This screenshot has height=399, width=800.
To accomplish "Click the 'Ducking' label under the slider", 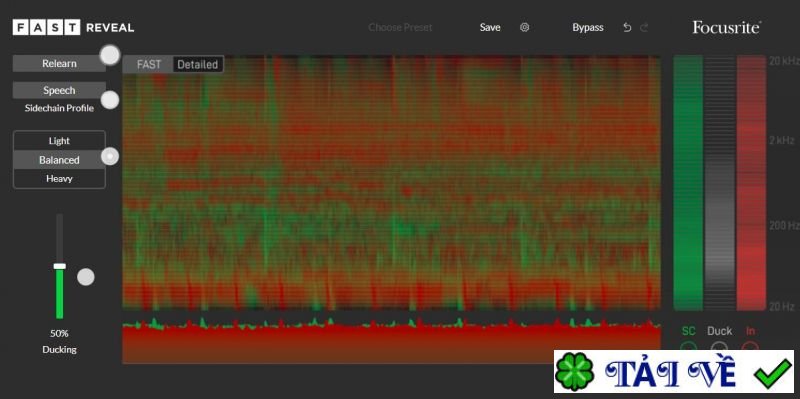I will pos(59,350).
